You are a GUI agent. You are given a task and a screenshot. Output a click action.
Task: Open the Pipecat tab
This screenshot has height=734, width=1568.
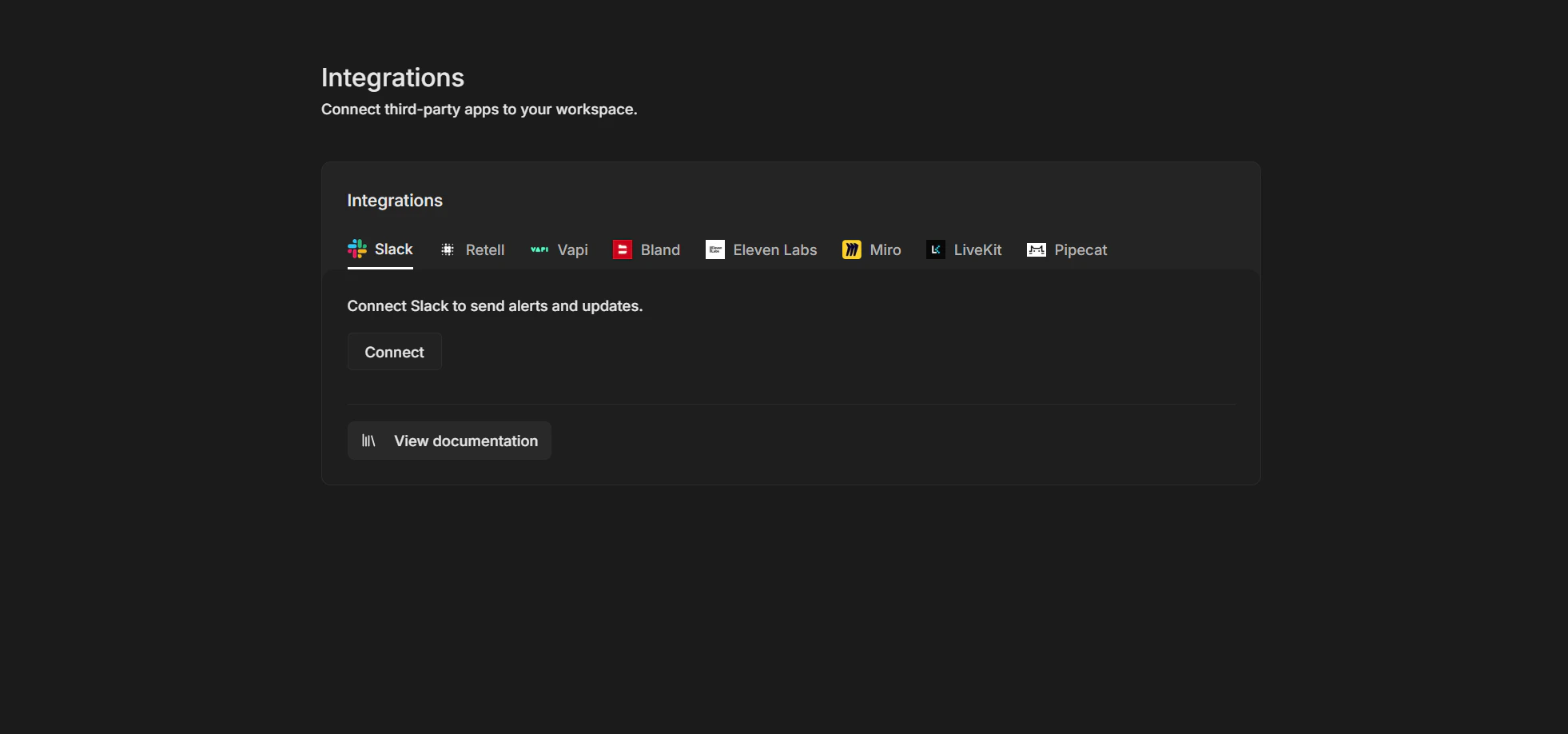1067,250
